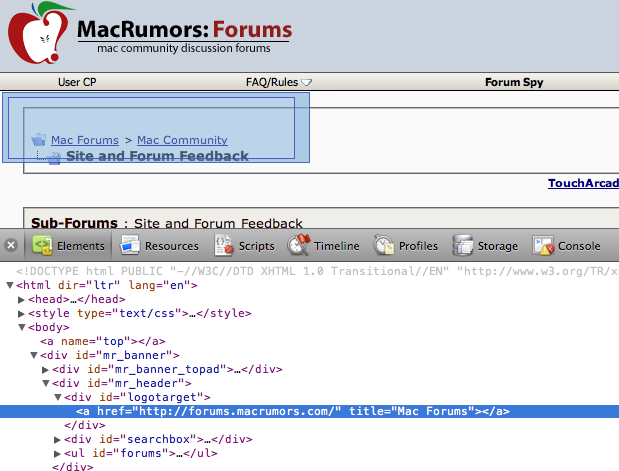
Task: Expand the style type="text/css" node
Action: tap(21, 313)
